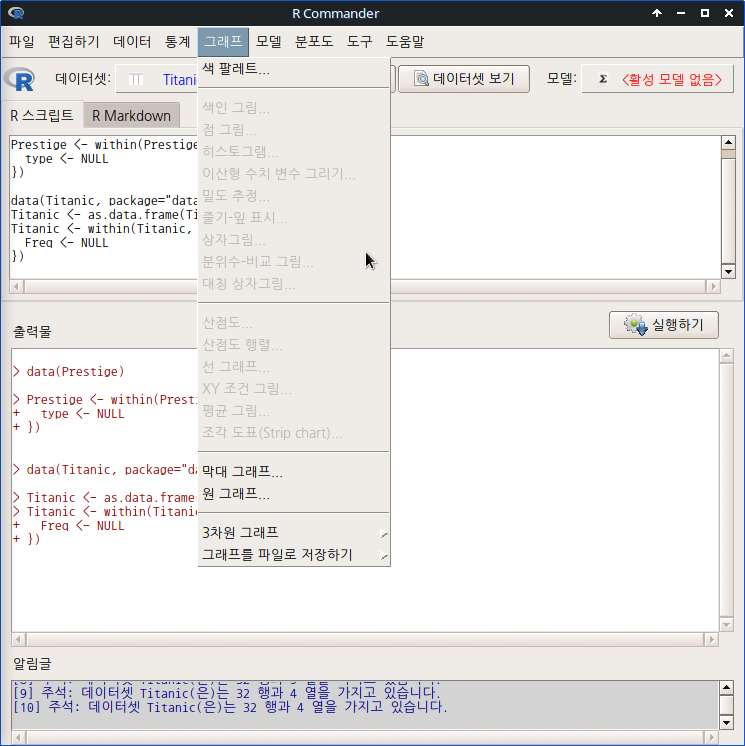The image size is (745, 746).
Task: Open the 데이터 menu
Action: 132,42
